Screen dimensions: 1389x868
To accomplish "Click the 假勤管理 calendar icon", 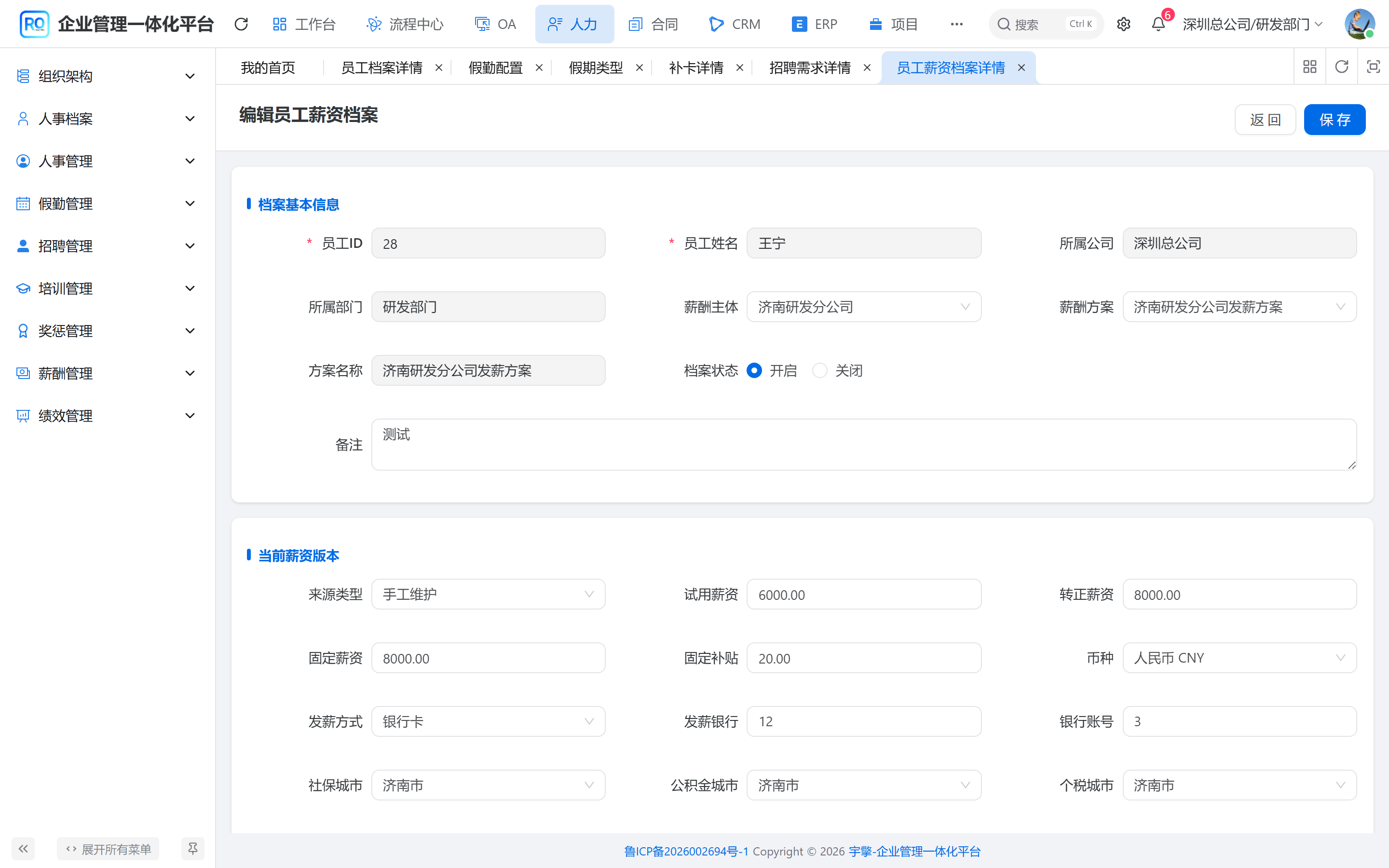I will (23, 204).
